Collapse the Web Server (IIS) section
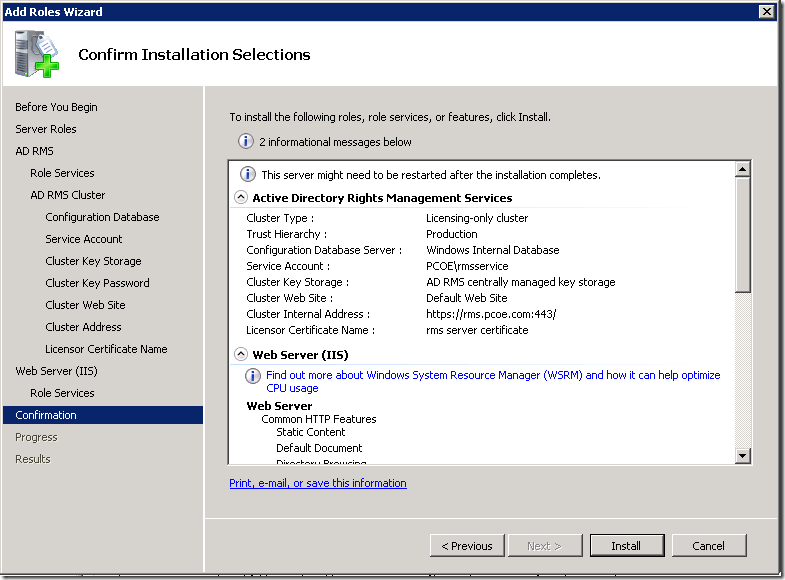The image size is (785, 580). pos(241,354)
